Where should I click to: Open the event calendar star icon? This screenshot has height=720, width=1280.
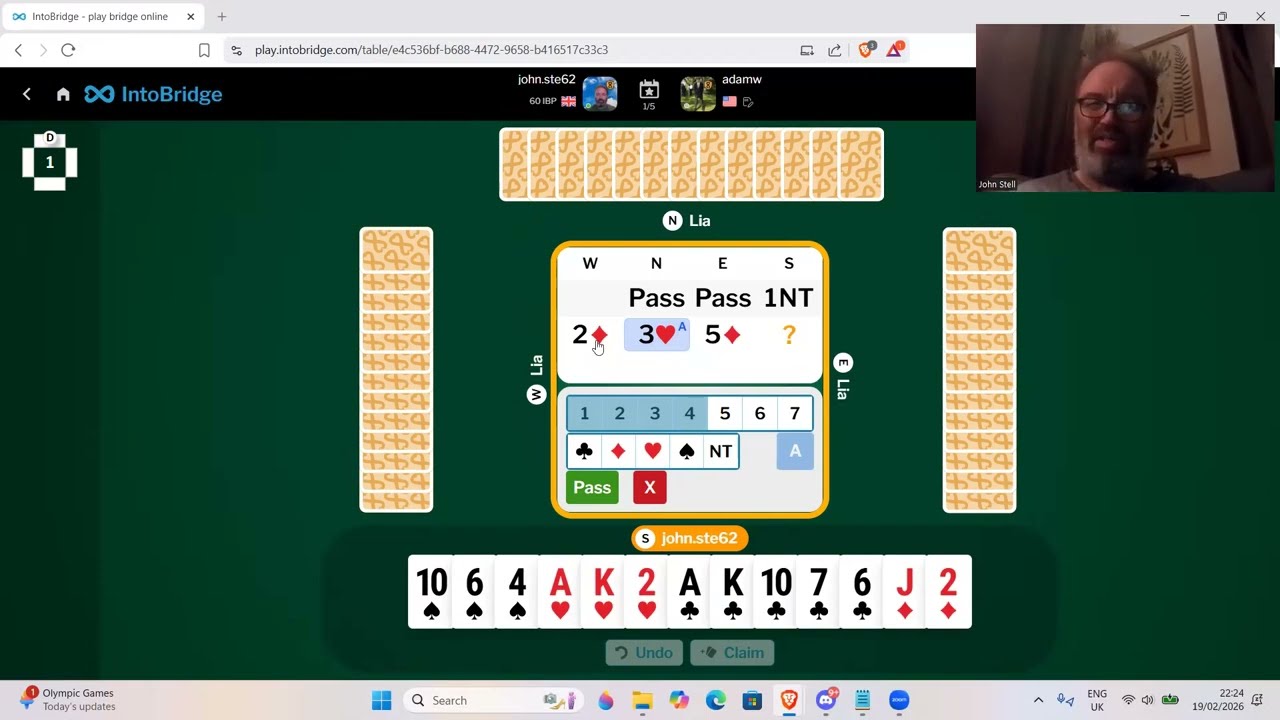click(x=649, y=90)
